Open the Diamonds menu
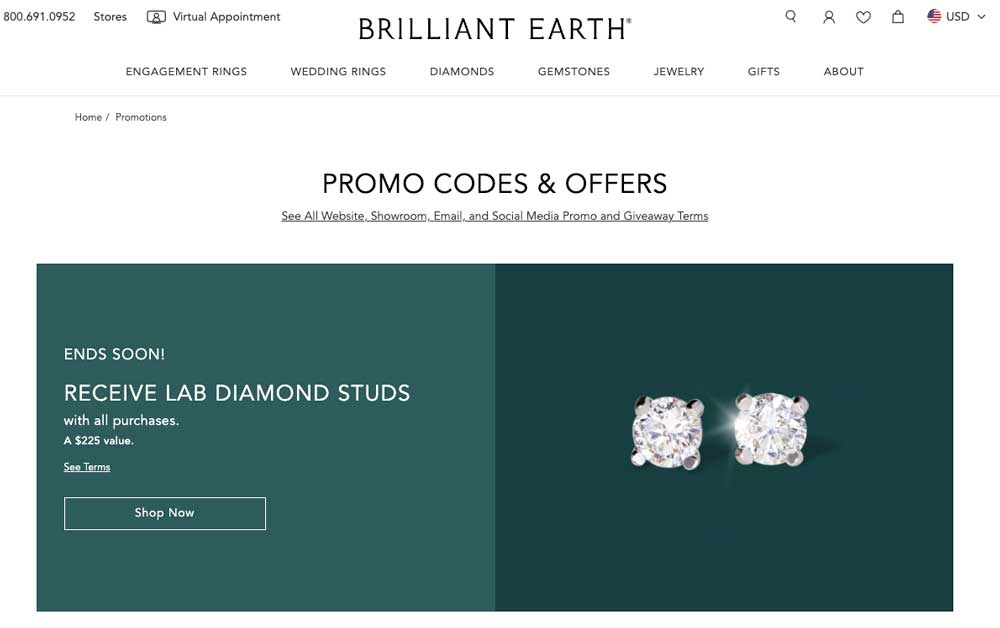Screen dimensions: 1000x628 pos(462,72)
